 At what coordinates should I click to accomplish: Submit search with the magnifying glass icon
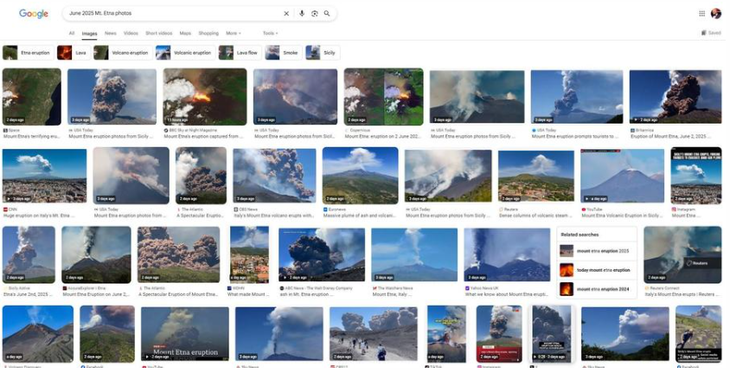pyautogui.click(x=327, y=14)
